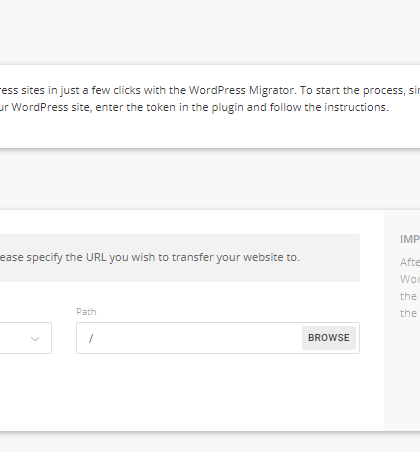
Task: Click the BROWSE button in the Path field
Action: [329, 338]
